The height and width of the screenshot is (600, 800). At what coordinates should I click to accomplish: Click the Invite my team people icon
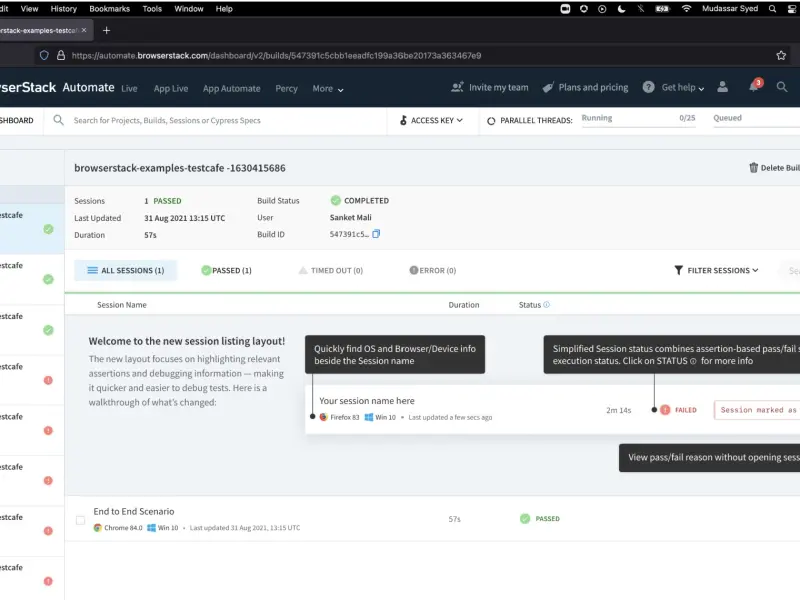(x=457, y=87)
